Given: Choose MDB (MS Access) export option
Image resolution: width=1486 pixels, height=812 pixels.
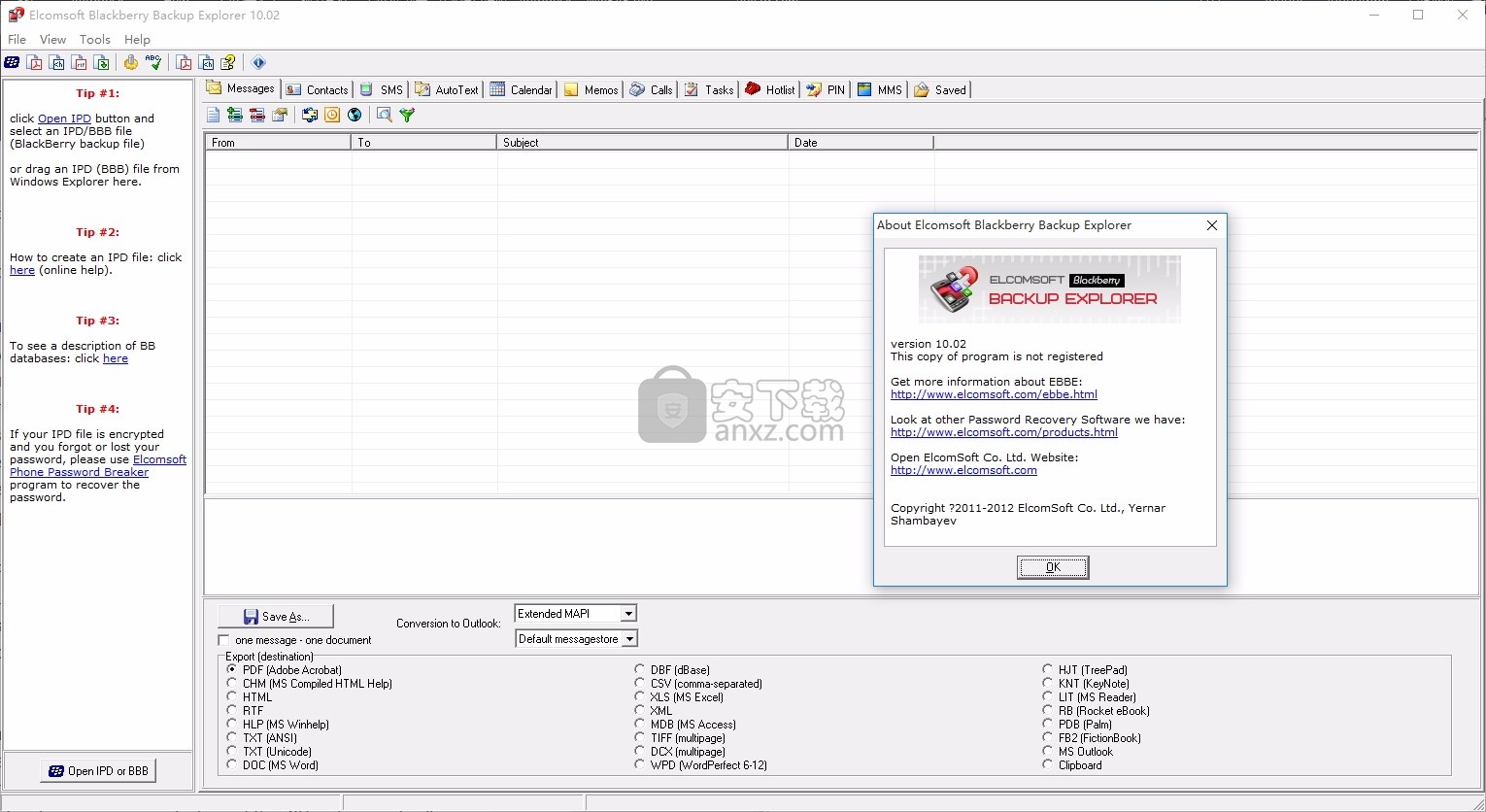Looking at the screenshot, I should [640, 724].
